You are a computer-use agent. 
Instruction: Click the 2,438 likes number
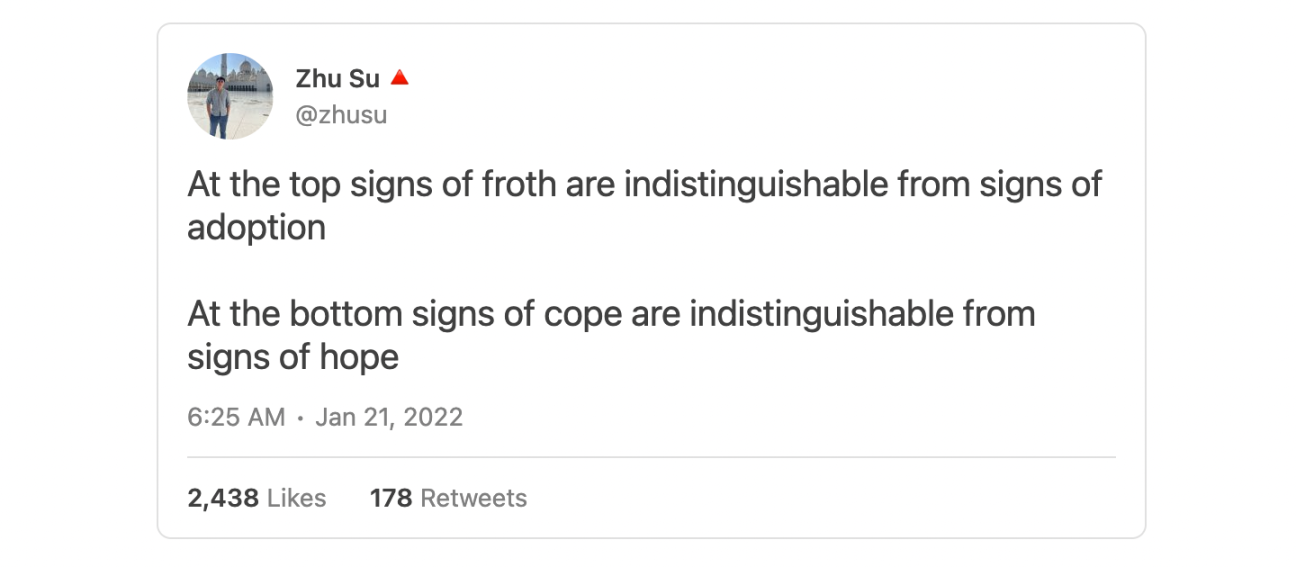(x=222, y=498)
